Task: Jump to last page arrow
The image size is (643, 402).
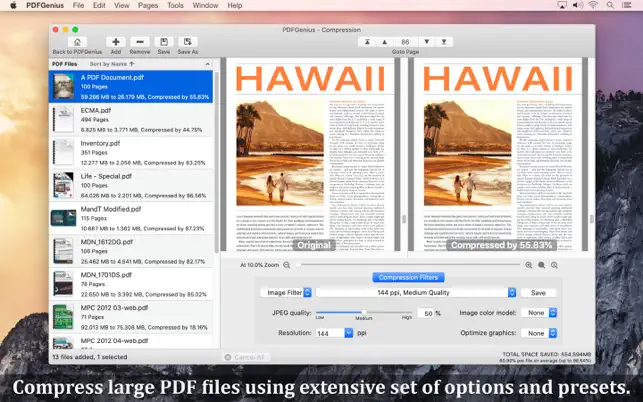Action: click(444, 42)
